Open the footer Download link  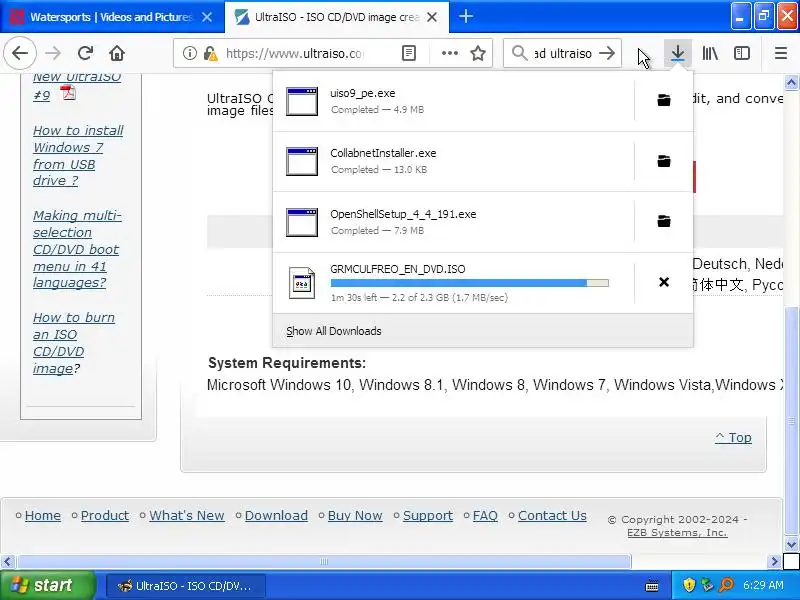(x=276, y=516)
